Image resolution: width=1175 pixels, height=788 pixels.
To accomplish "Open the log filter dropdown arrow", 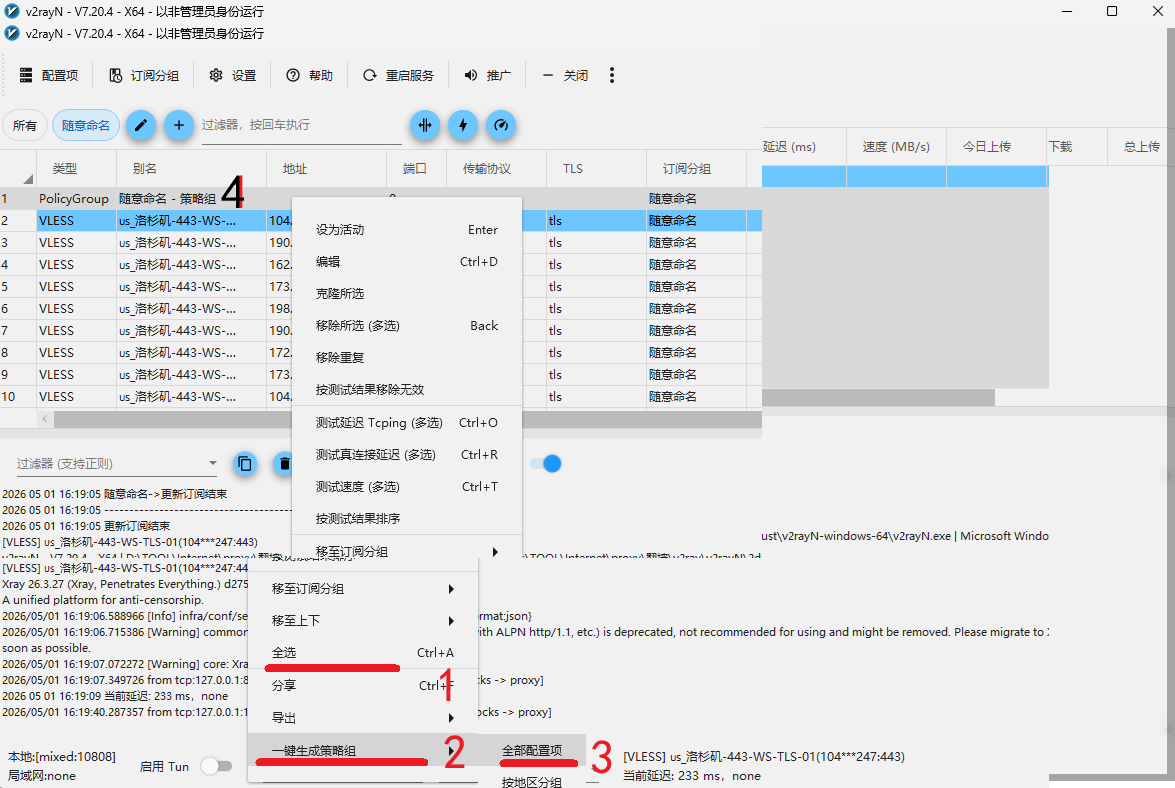I will (213, 464).
